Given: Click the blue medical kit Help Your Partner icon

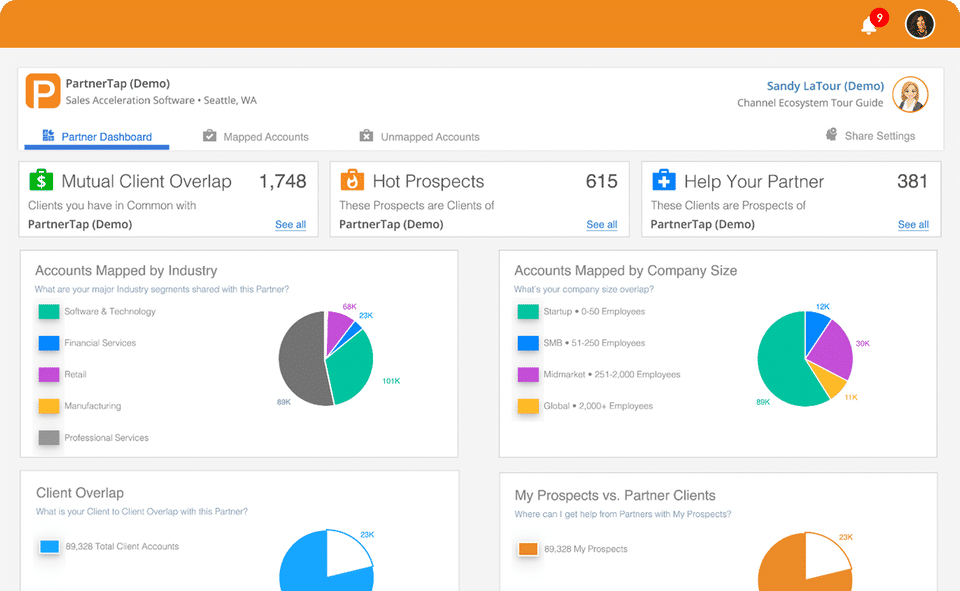Looking at the screenshot, I should (664, 180).
